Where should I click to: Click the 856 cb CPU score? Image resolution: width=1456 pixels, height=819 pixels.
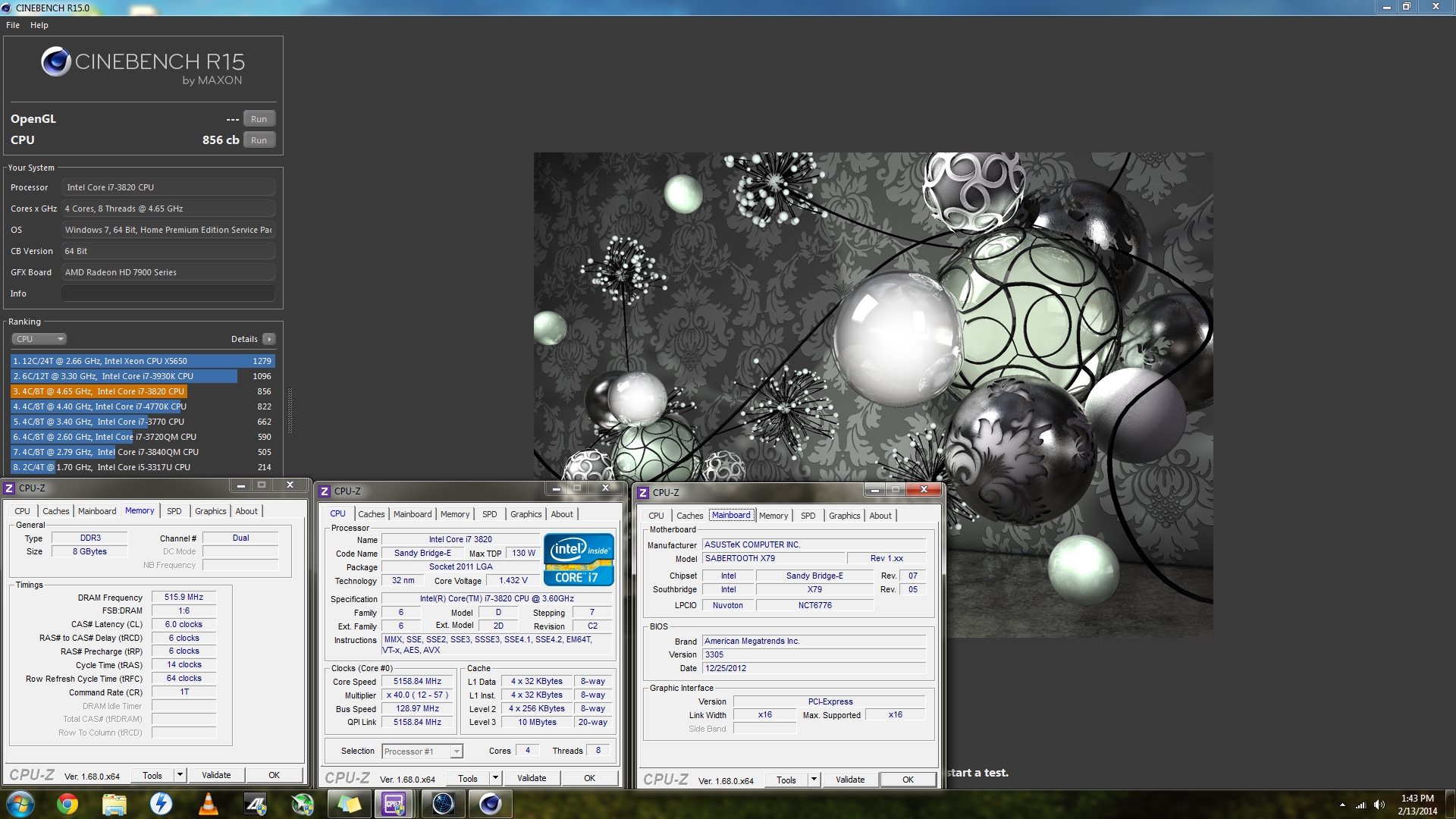click(x=221, y=140)
